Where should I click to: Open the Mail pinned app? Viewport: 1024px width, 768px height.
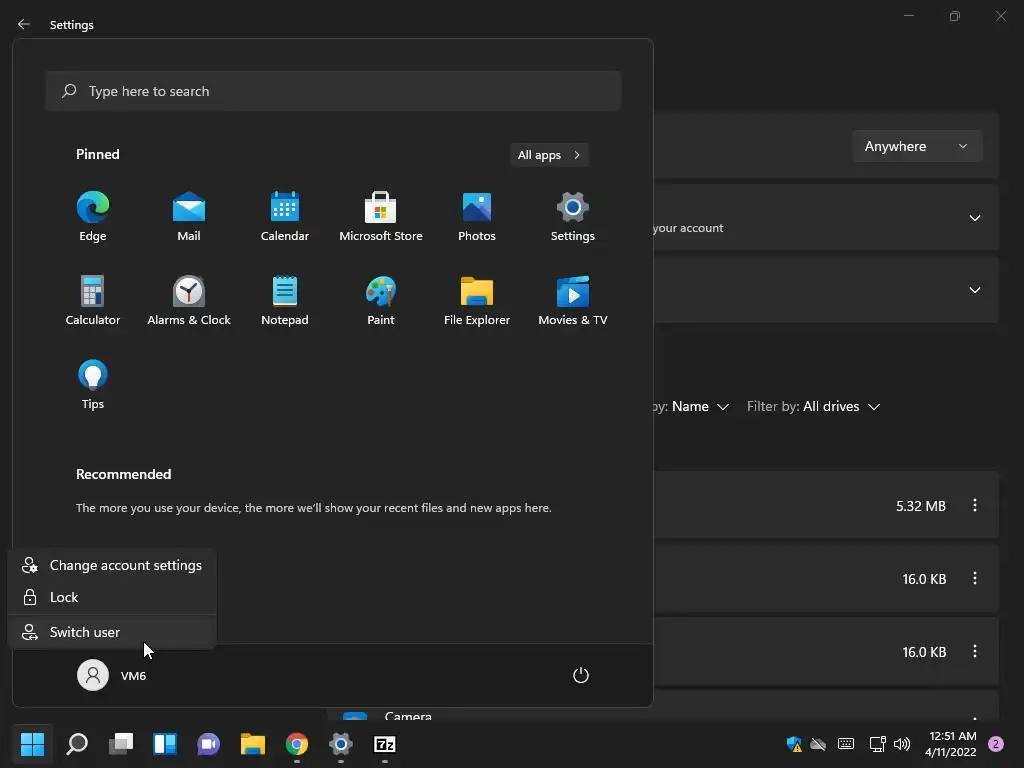click(x=189, y=217)
